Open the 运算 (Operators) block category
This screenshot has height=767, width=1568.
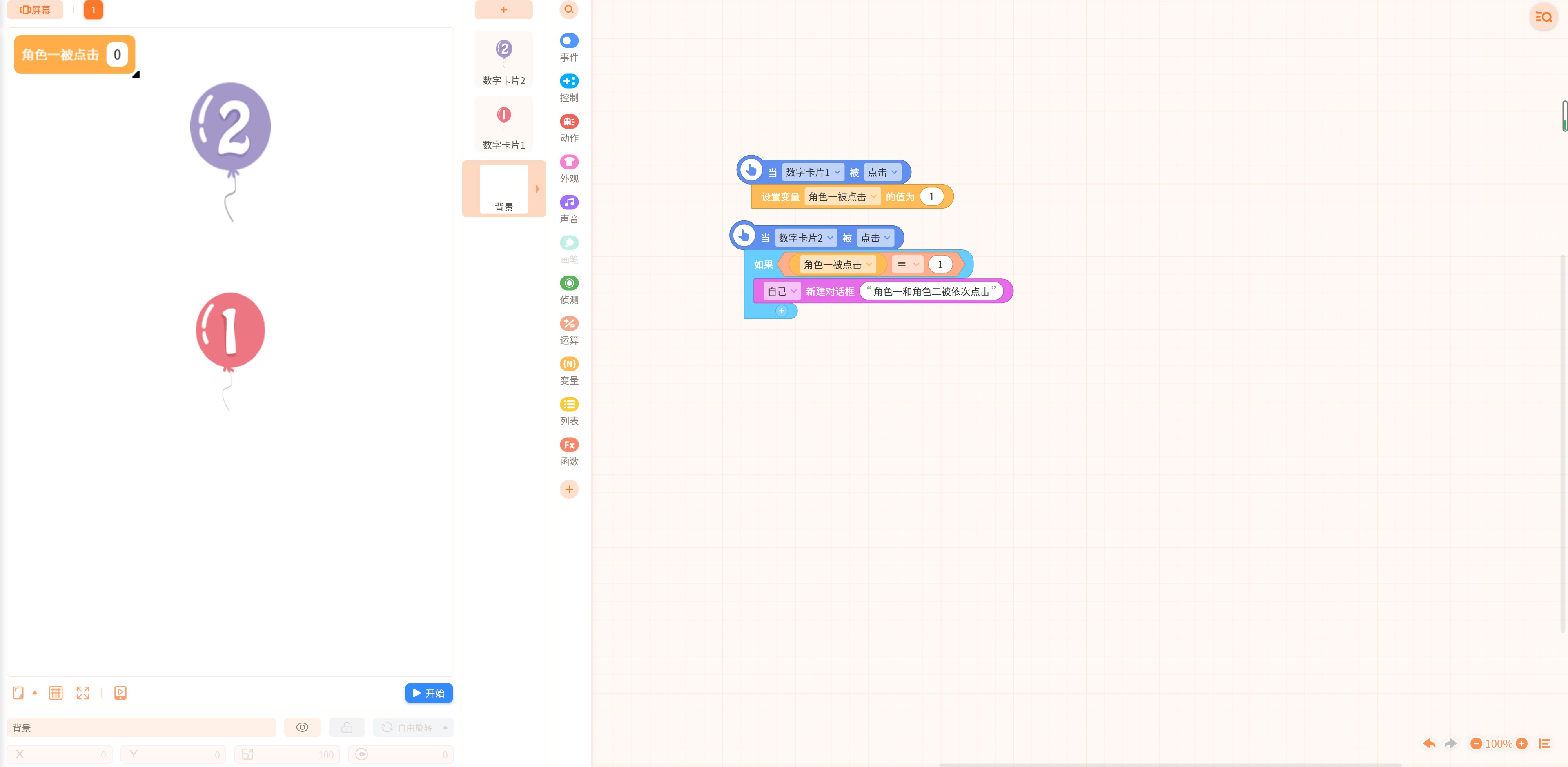(568, 331)
